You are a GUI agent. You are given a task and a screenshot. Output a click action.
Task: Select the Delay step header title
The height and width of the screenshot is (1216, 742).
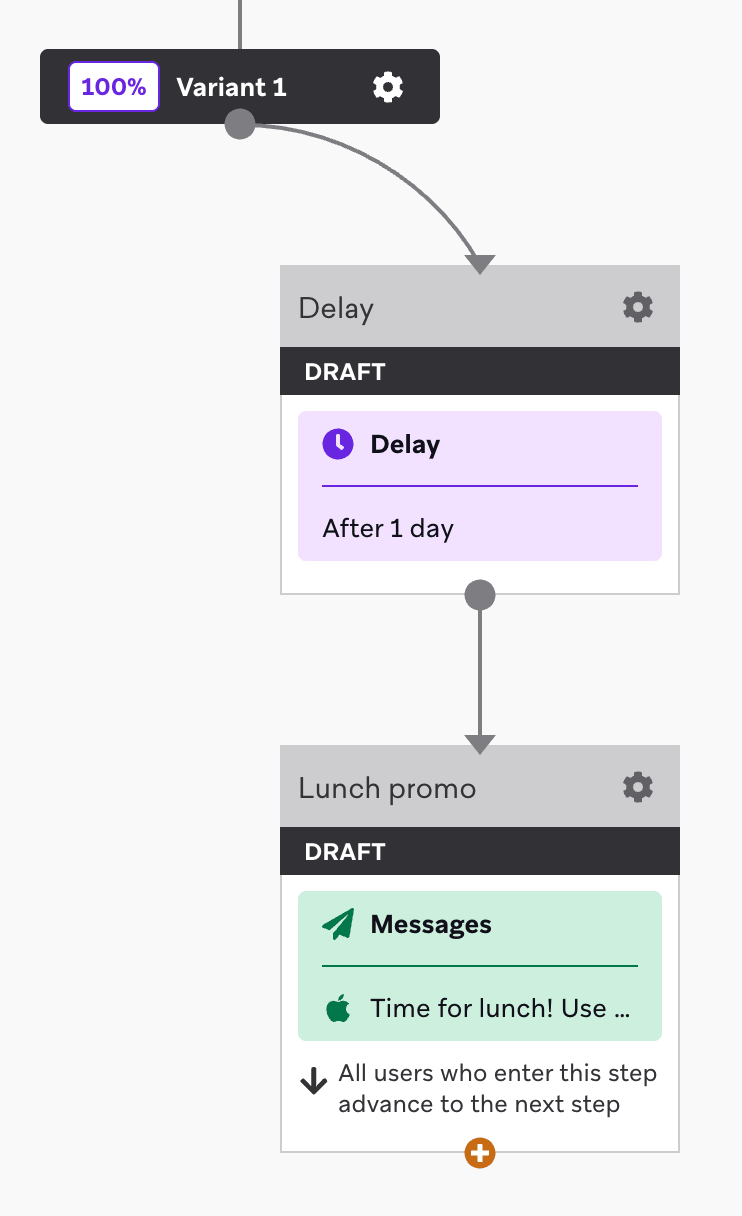pyautogui.click(x=336, y=308)
